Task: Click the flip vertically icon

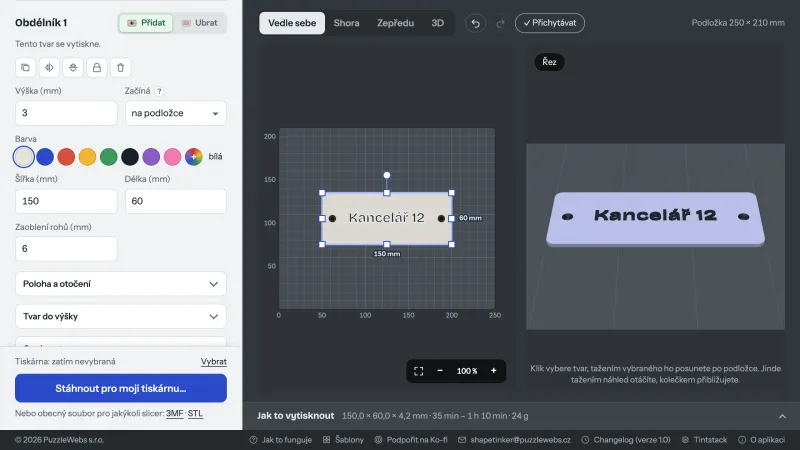Action: (x=73, y=67)
